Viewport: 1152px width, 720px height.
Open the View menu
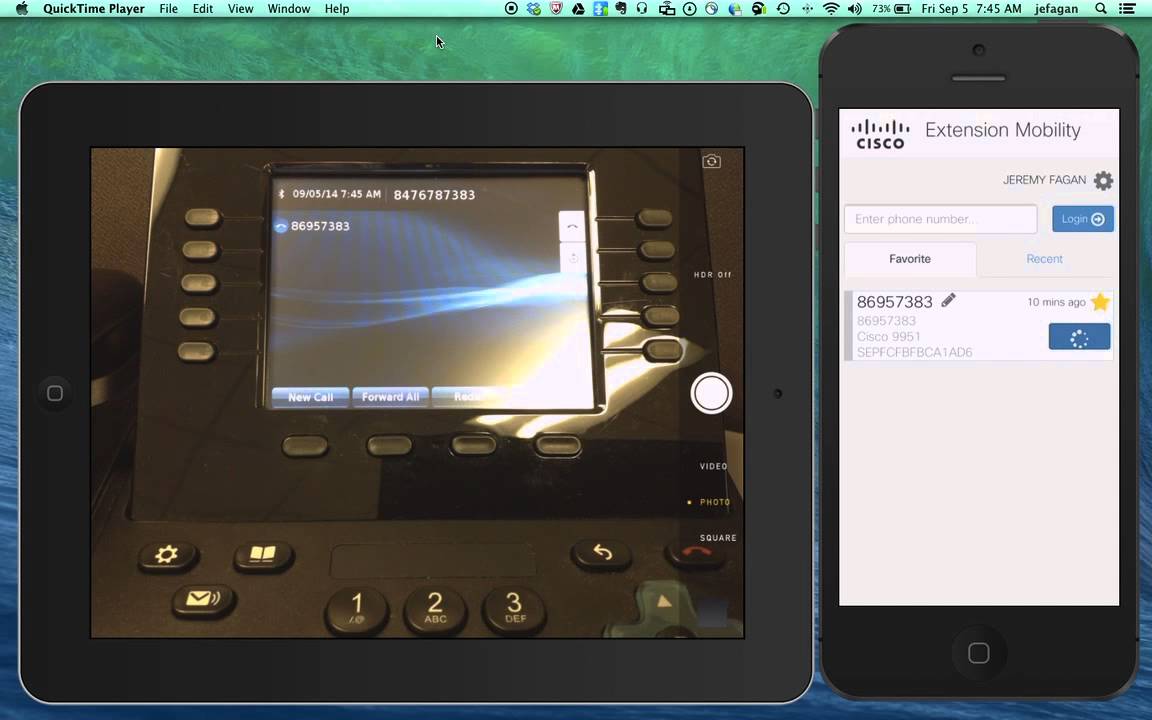[x=240, y=9]
